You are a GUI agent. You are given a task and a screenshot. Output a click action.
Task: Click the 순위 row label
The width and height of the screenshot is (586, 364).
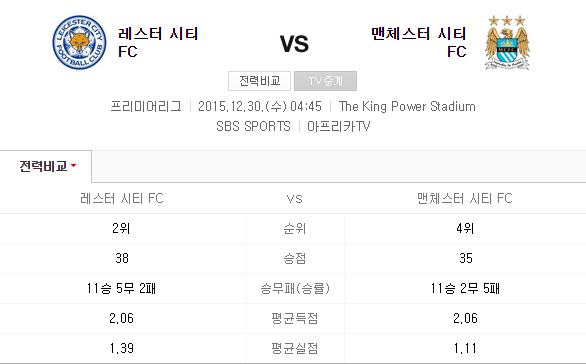(294, 228)
